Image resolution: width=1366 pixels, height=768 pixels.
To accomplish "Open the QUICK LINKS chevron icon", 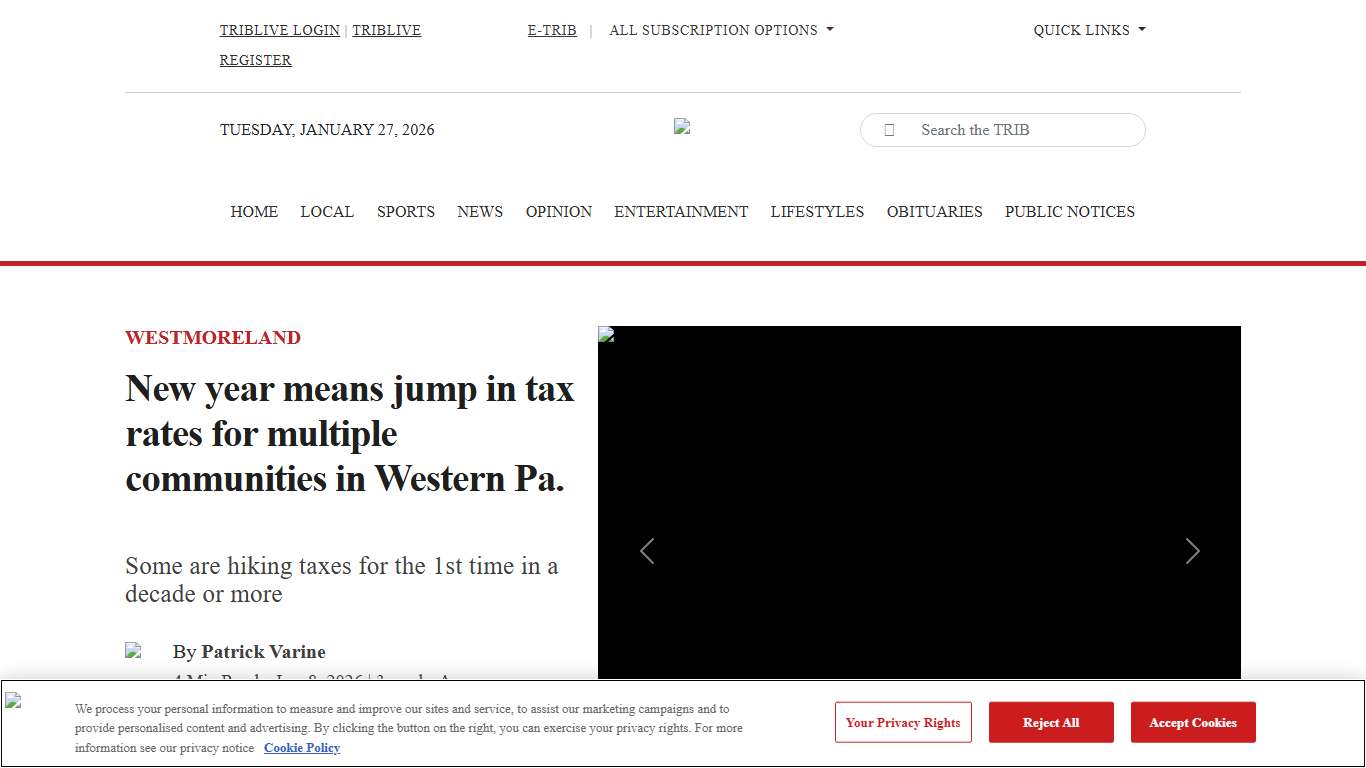I will click(1141, 29).
